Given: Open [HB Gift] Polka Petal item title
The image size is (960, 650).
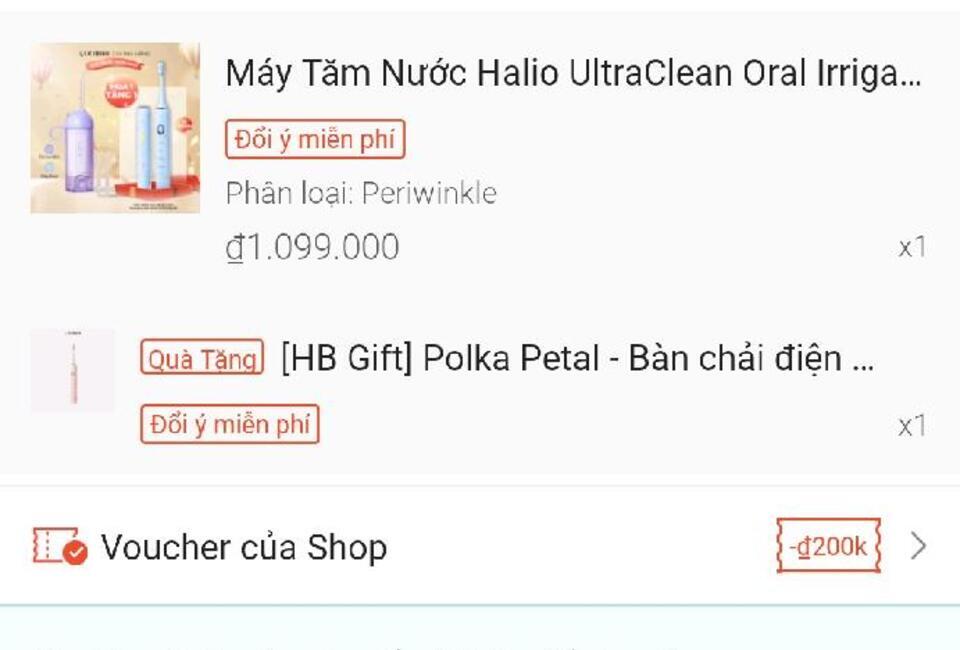Looking at the screenshot, I should point(577,358).
